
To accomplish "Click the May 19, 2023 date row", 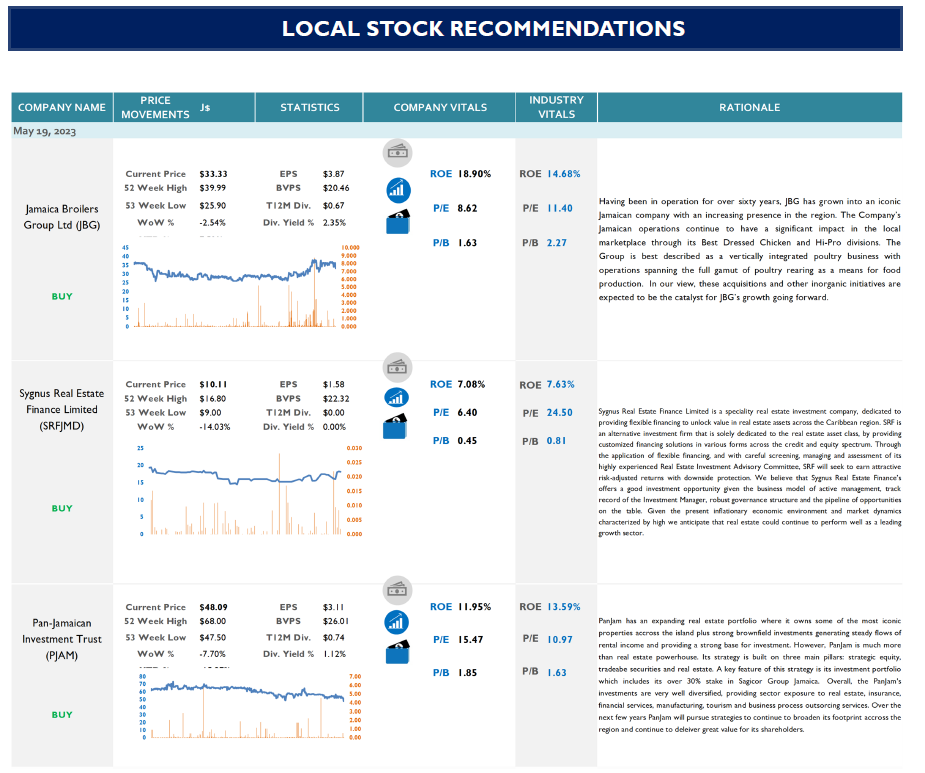I will 457,130.
